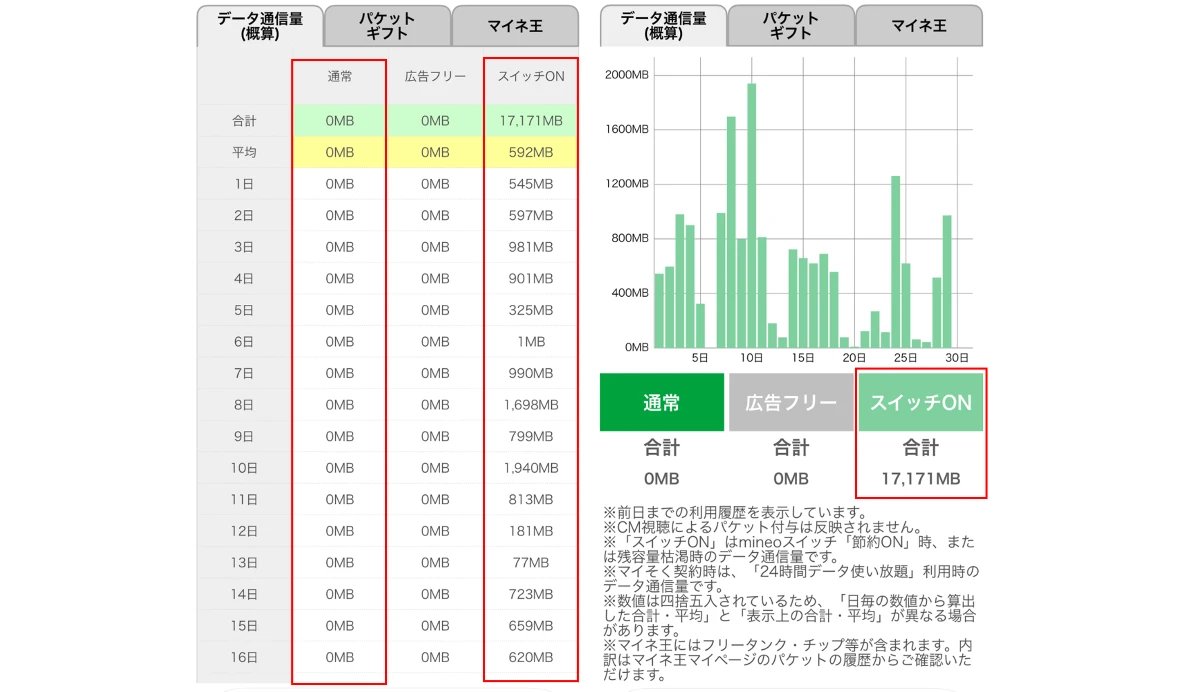Open マイネ王 tab above the table

click(x=515, y=26)
